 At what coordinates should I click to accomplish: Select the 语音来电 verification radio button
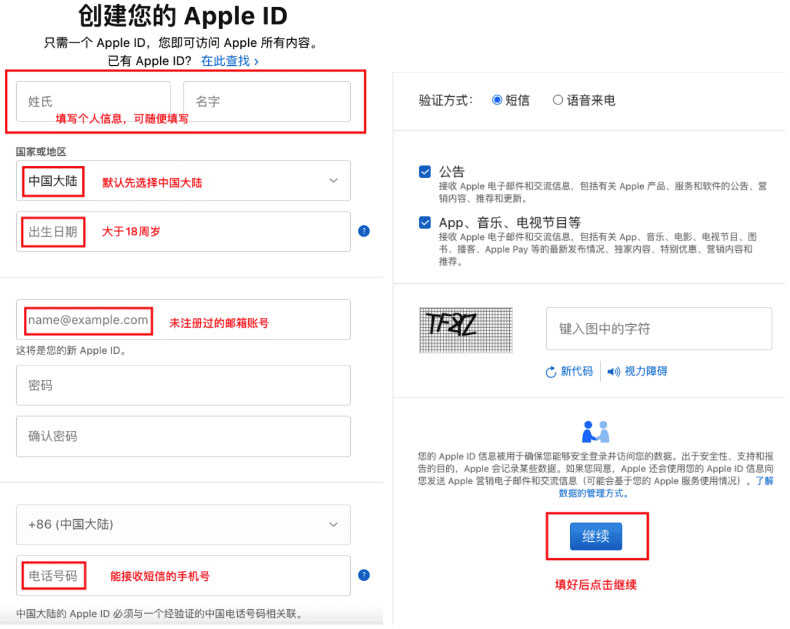click(558, 100)
